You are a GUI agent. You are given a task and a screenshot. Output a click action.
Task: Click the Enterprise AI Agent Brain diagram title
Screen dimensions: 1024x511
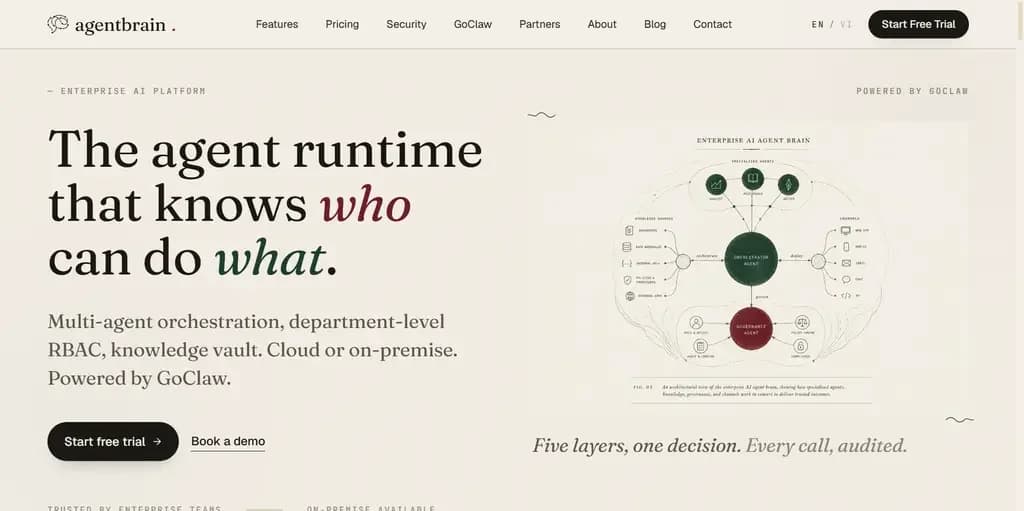[x=753, y=140]
